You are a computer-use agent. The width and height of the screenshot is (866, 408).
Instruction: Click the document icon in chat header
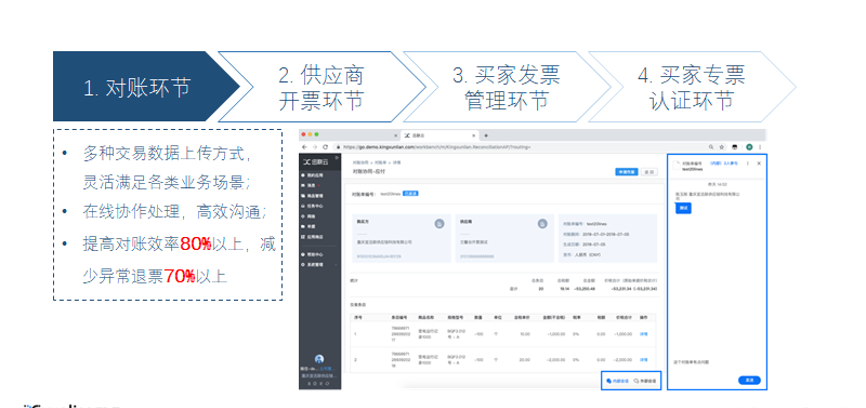click(x=677, y=165)
